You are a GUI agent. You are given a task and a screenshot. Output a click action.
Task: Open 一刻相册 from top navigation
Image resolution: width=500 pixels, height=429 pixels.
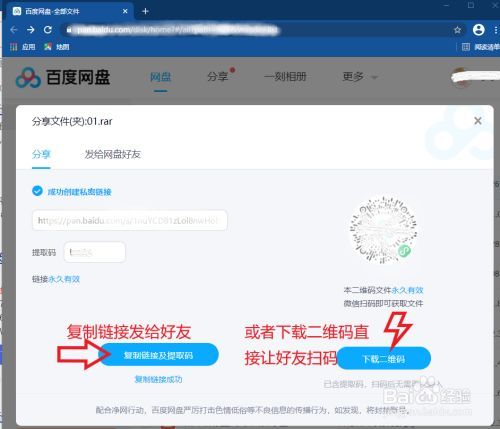(x=285, y=77)
